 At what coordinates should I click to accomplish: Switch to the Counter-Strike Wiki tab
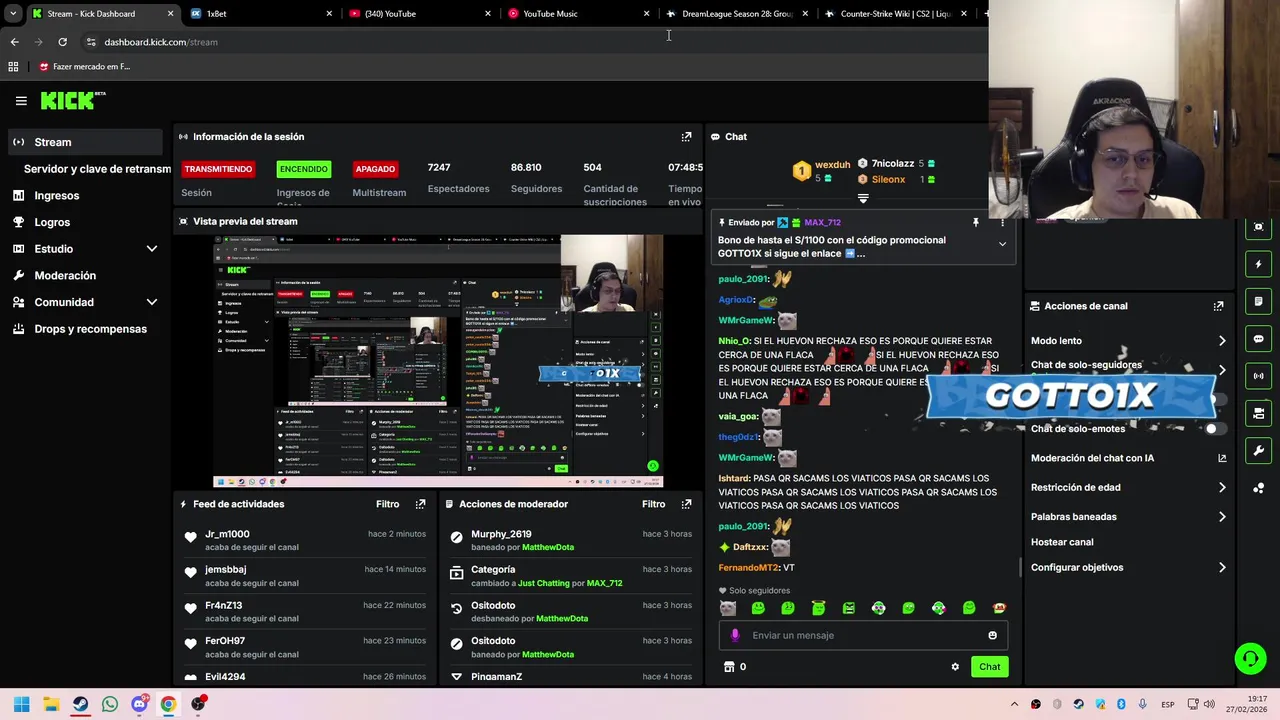[x=897, y=14]
